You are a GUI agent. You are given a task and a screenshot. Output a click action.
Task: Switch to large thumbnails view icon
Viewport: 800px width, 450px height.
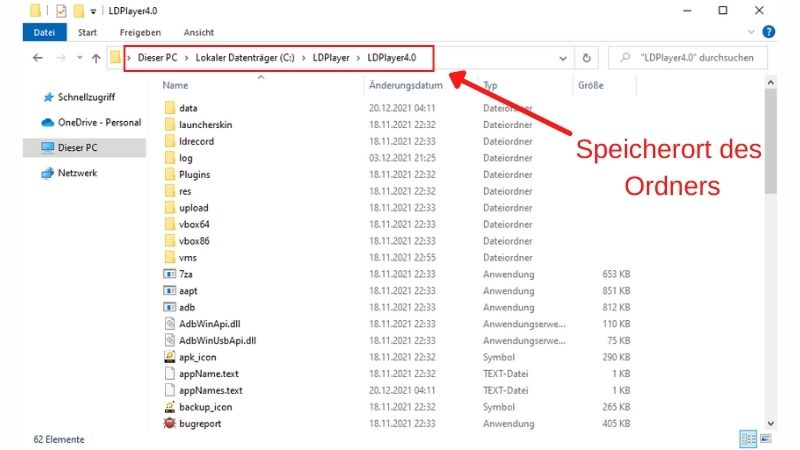pyautogui.click(x=766, y=439)
